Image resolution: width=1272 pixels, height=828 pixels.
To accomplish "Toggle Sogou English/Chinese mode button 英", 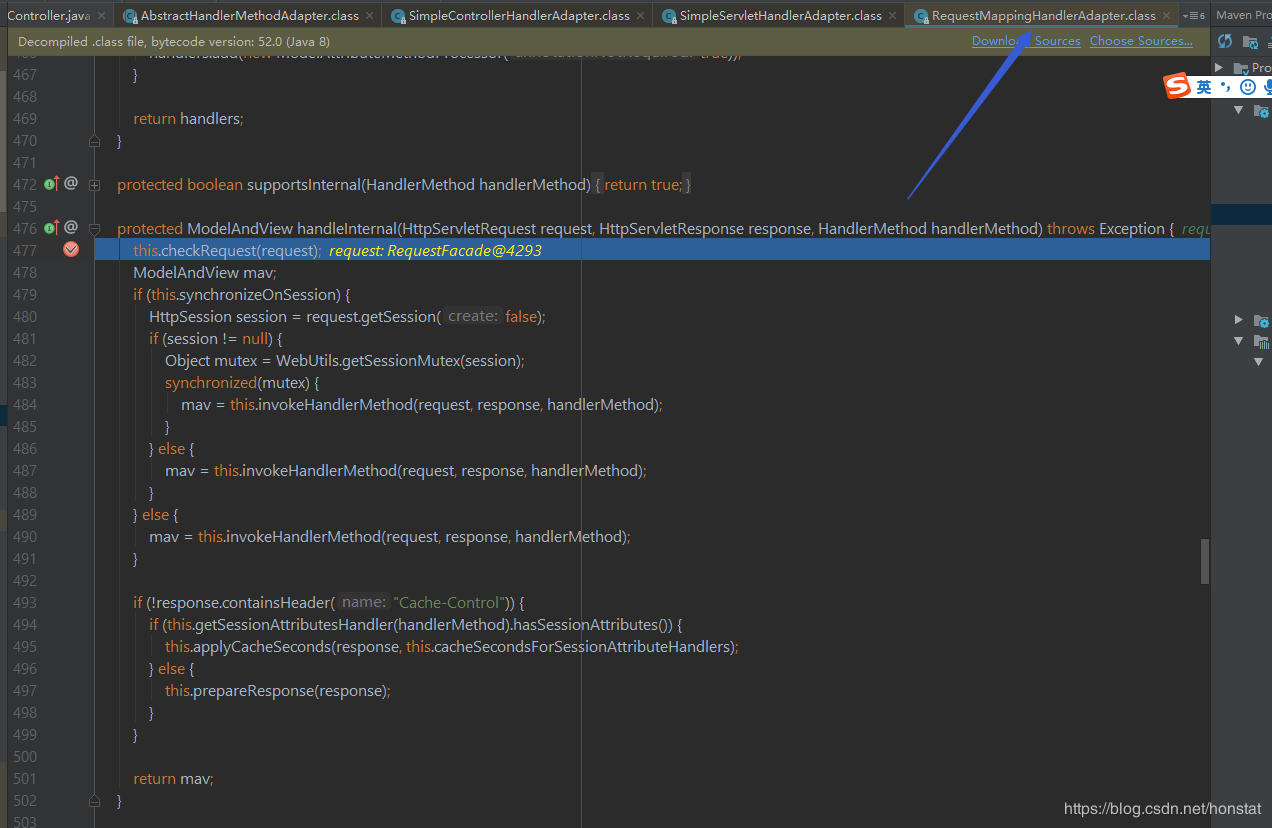I will (x=1204, y=87).
